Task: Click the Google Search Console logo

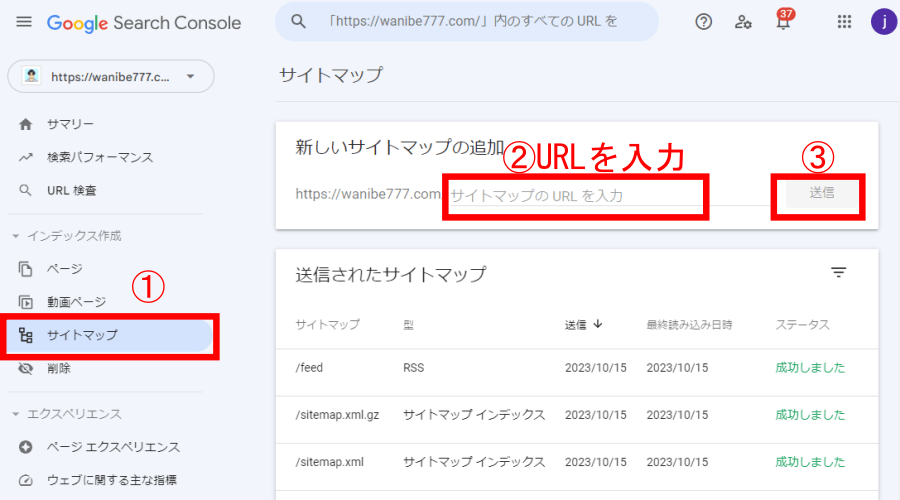Action: tap(144, 23)
